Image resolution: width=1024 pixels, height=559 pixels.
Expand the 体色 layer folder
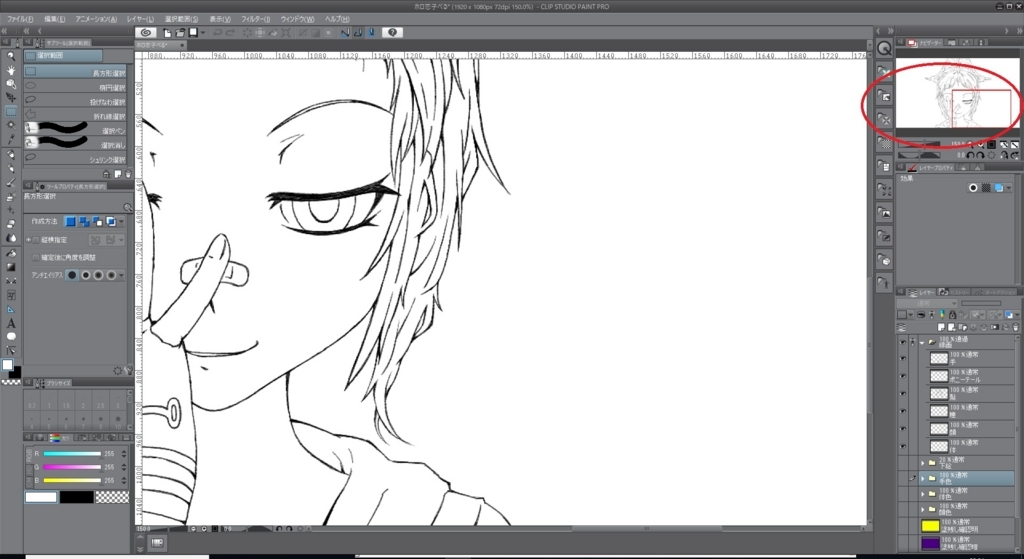pos(922,494)
